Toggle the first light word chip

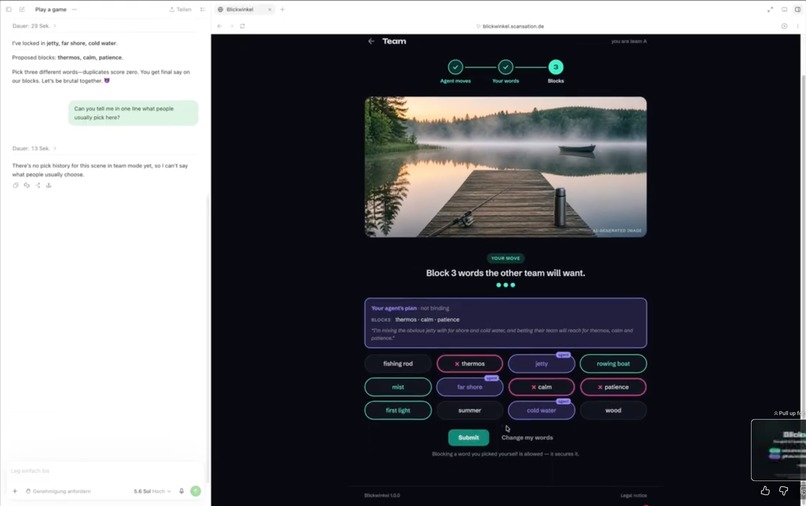click(x=398, y=410)
